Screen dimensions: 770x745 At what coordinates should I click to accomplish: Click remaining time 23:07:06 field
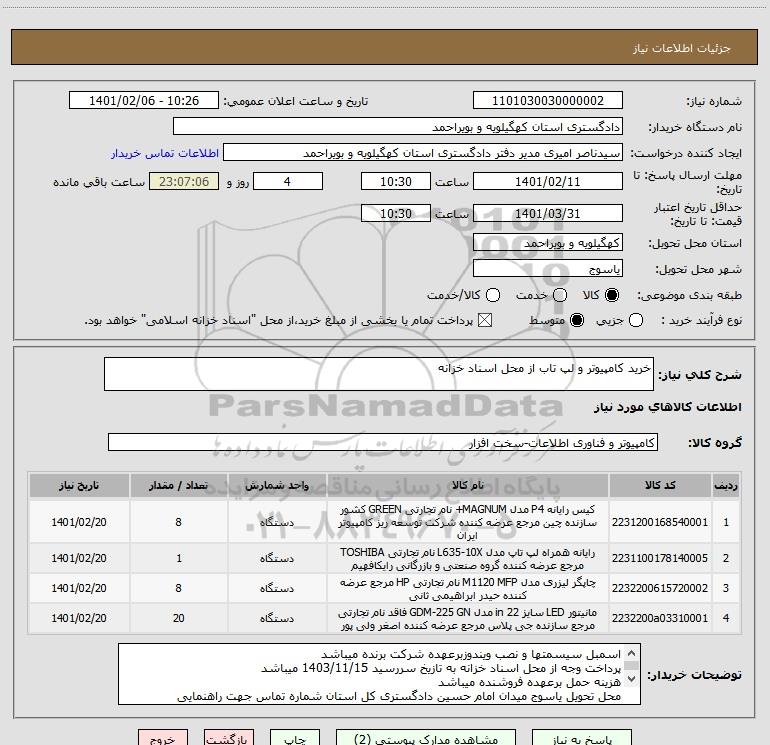point(184,181)
